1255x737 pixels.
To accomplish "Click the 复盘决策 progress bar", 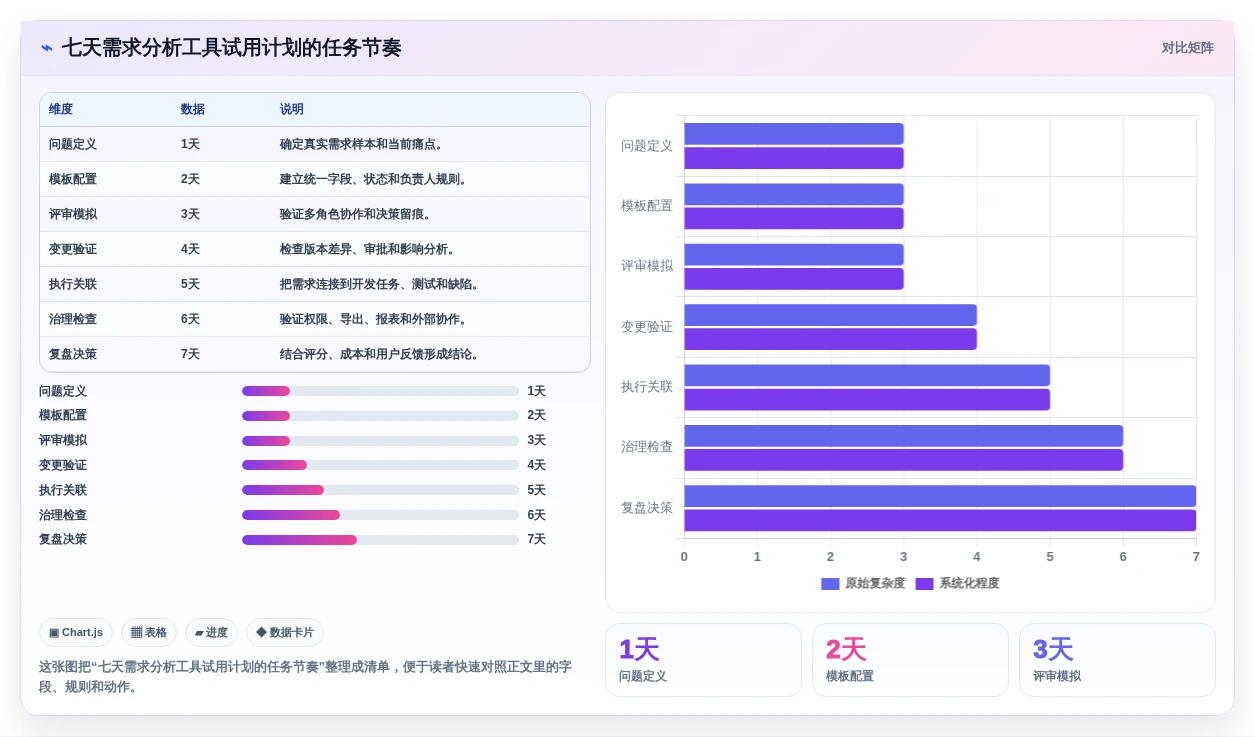I will 380,540.
